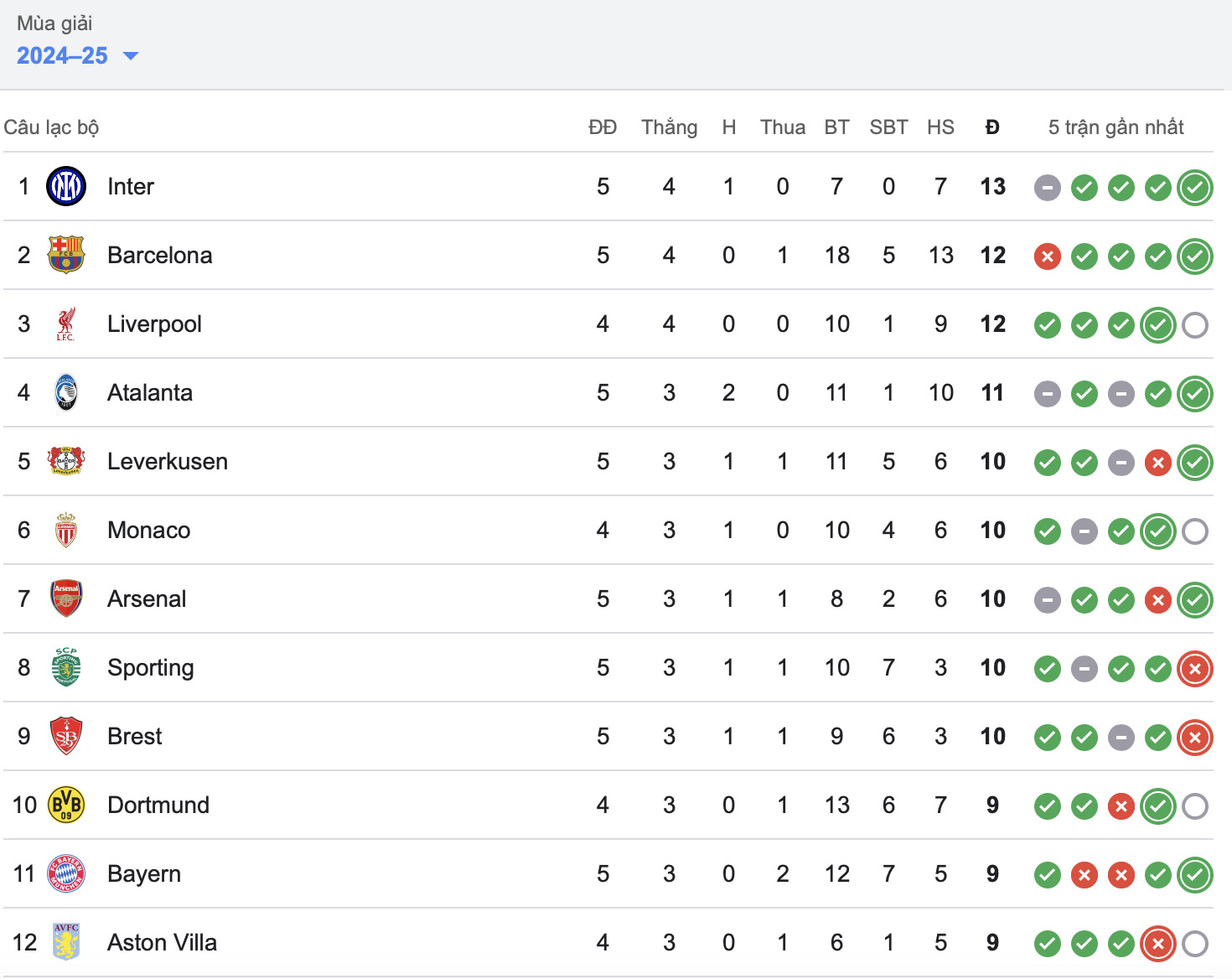Click Barcelona's red loss result icon
The height and width of the screenshot is (979, 1232).
pos(1047,256)
